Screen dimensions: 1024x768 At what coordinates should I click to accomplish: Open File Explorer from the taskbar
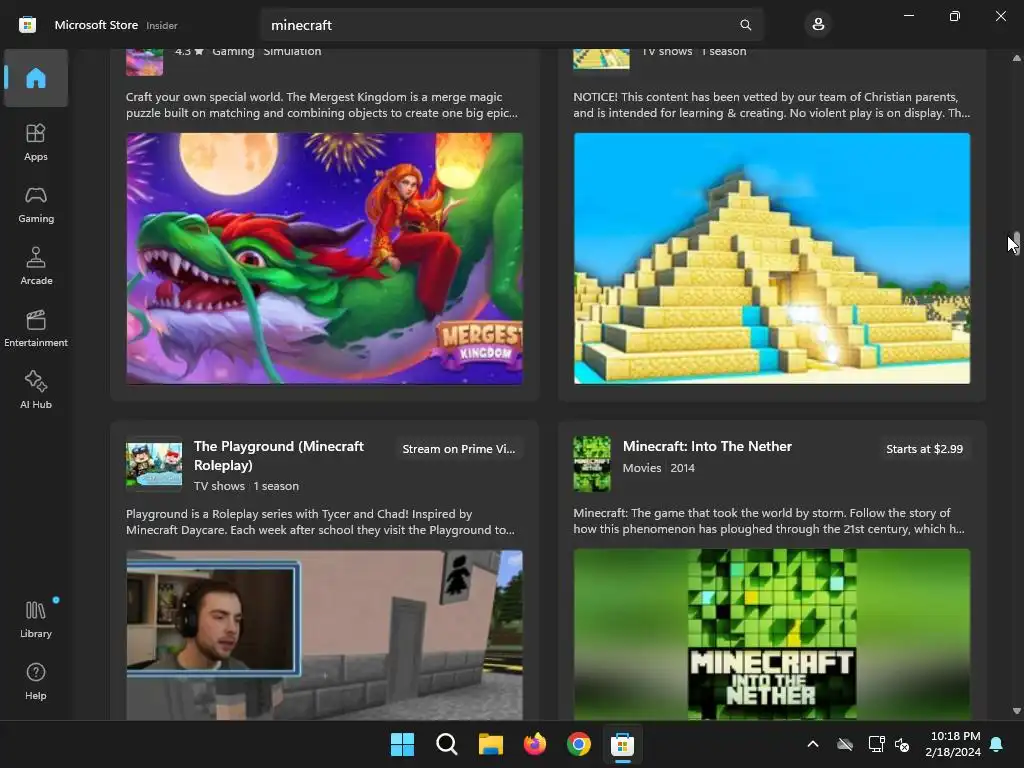[490, 744]
